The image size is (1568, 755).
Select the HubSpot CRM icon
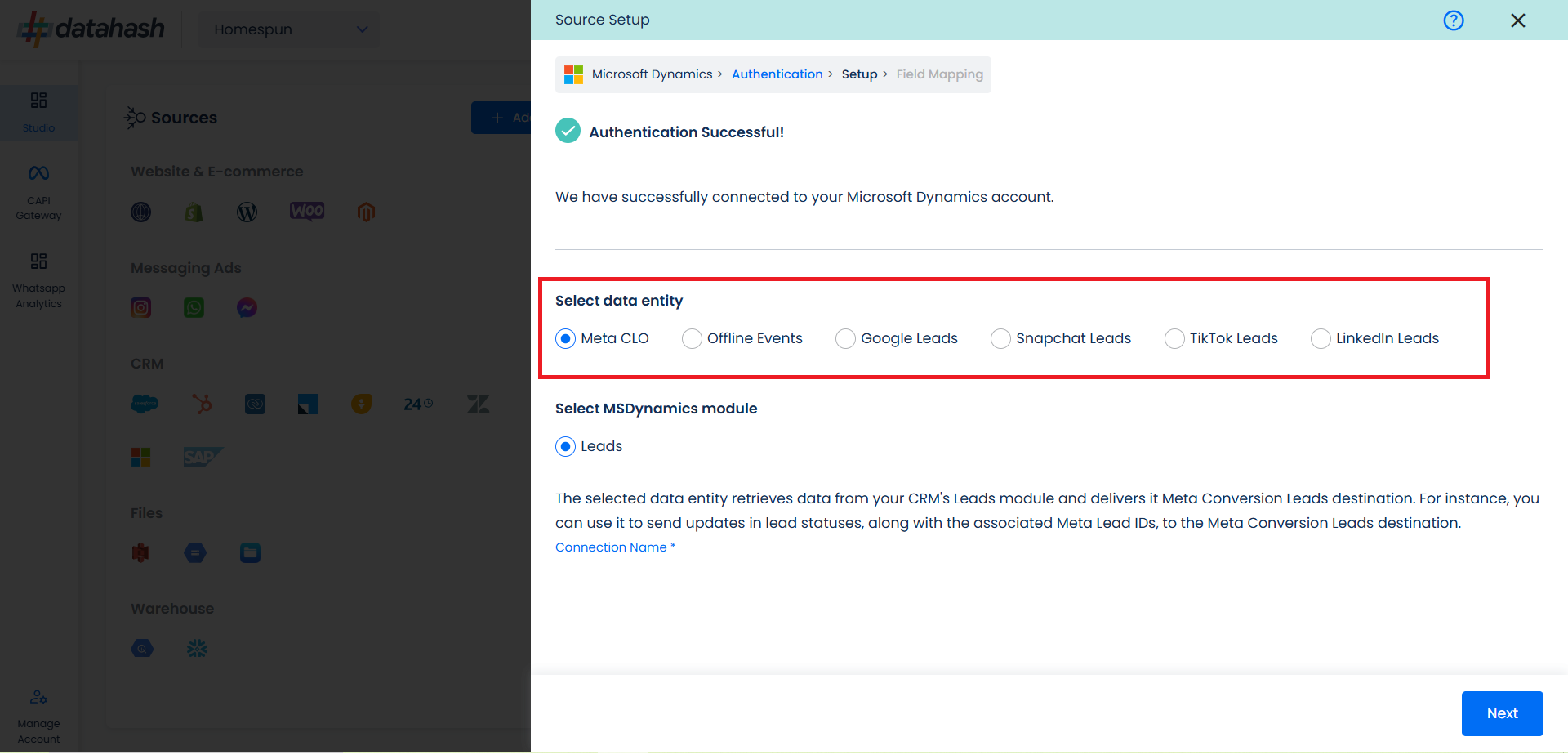click(202, 404)
